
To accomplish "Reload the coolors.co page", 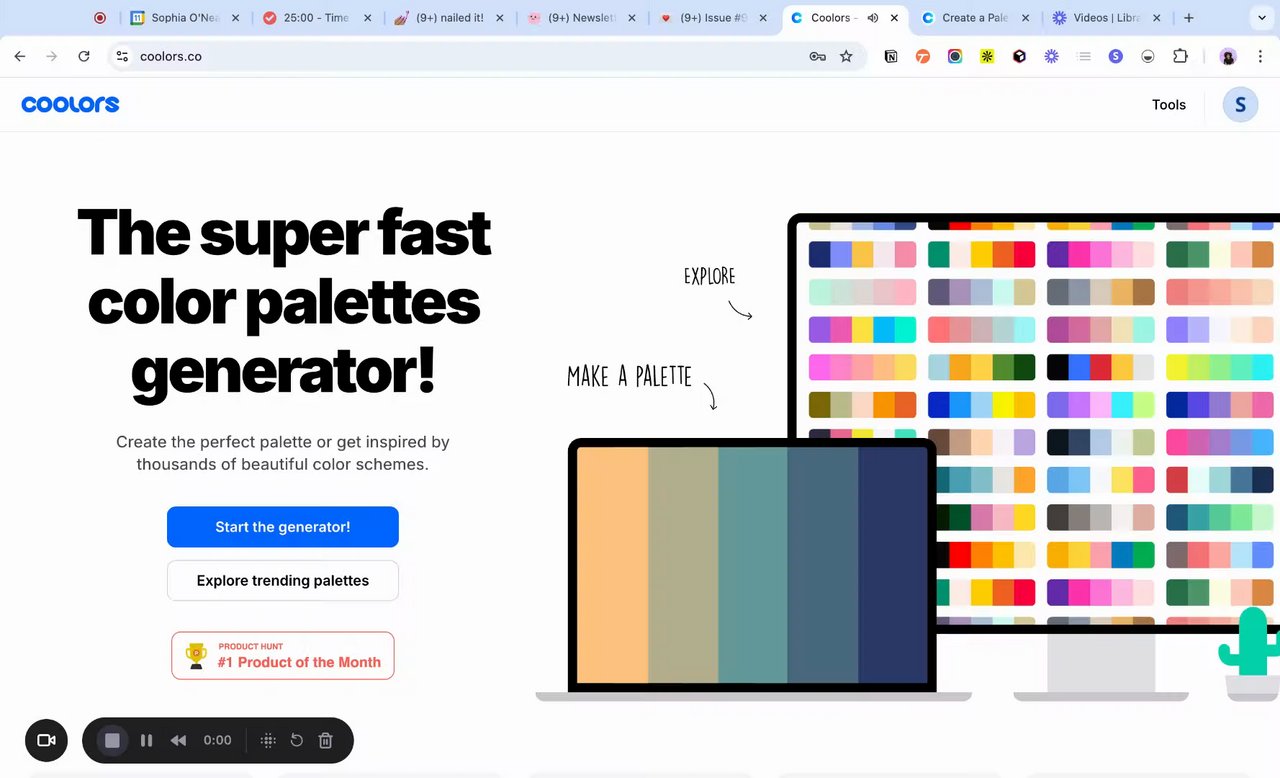I will pyautogui.click(x=84, y=56).
